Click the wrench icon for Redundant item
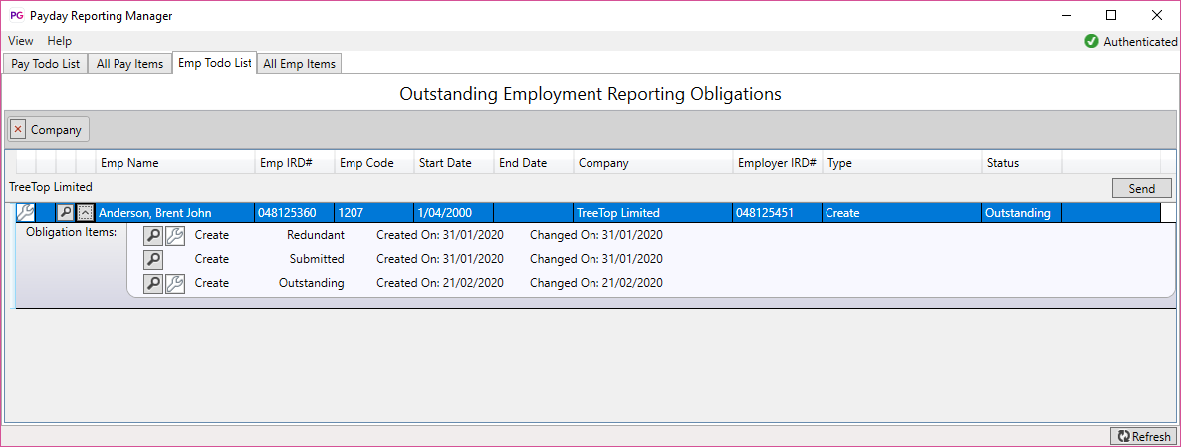The image size is (1181, 447). [x=174, y=235]
